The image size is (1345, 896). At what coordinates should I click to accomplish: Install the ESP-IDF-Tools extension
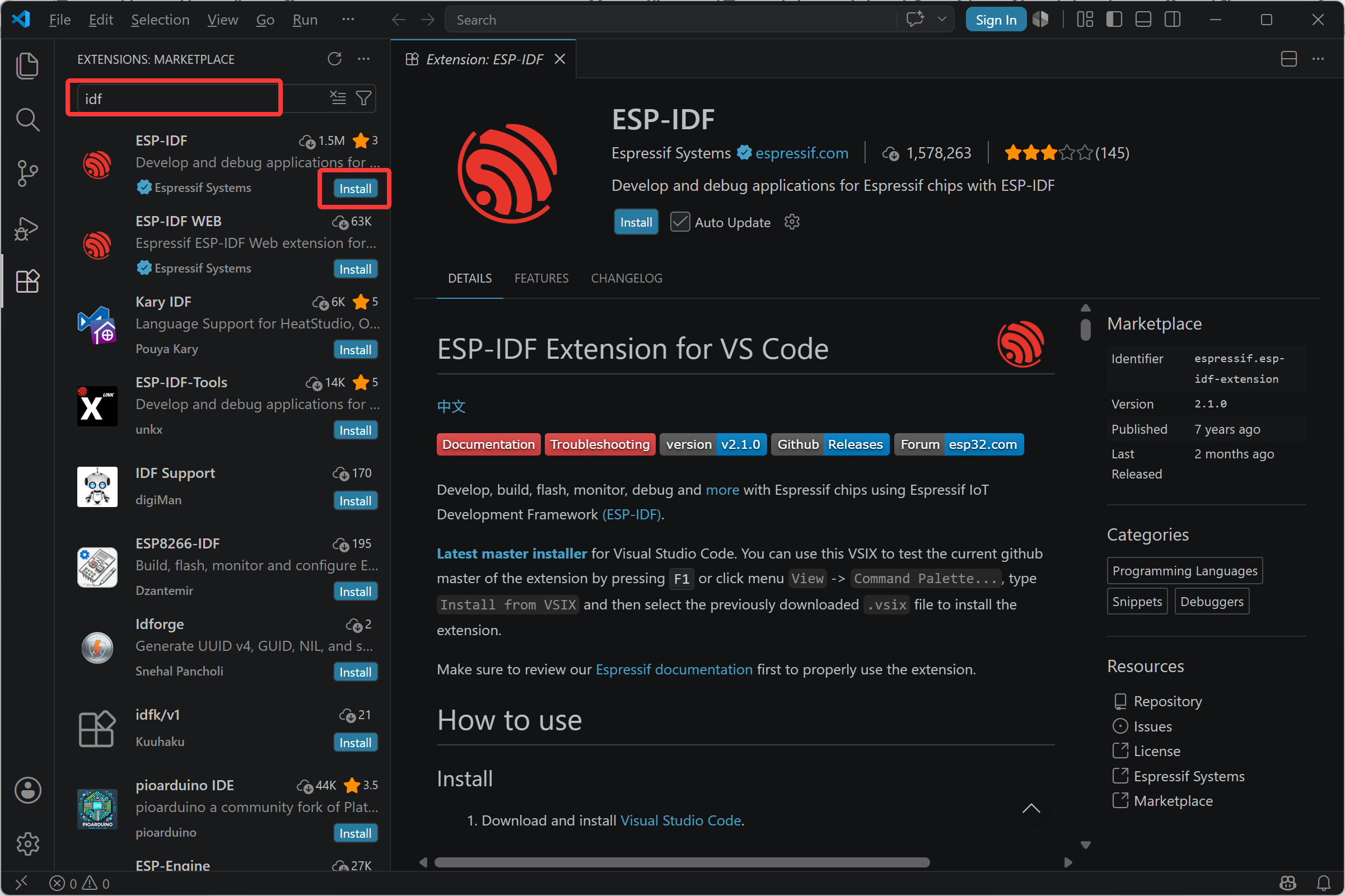[x=355, y=430]
